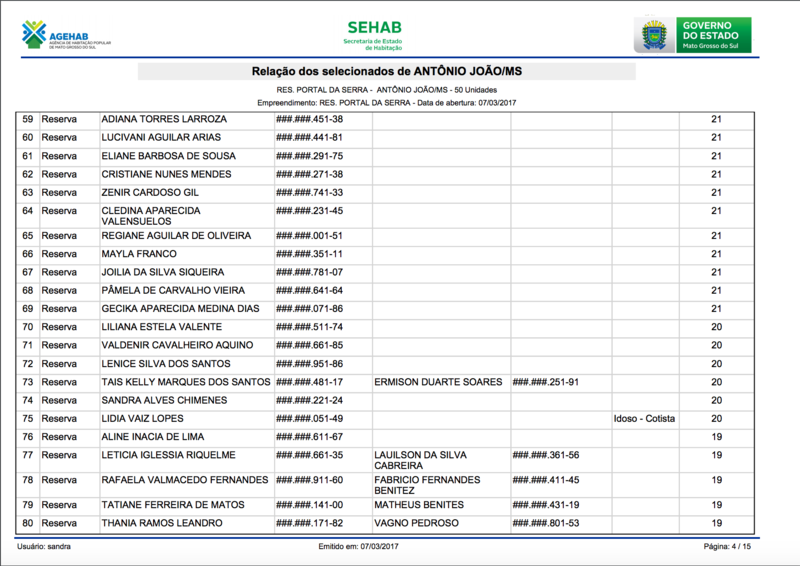Click the Mato Grosso do Sul coat of arms
Viewport: 800px width, 566px height.
point(654,35)
